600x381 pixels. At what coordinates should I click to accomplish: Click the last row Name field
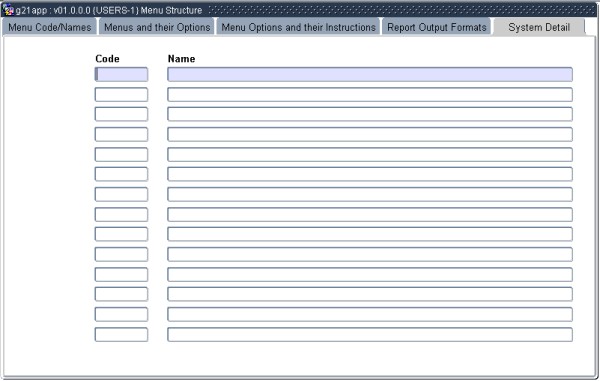(x=370, y=335)
